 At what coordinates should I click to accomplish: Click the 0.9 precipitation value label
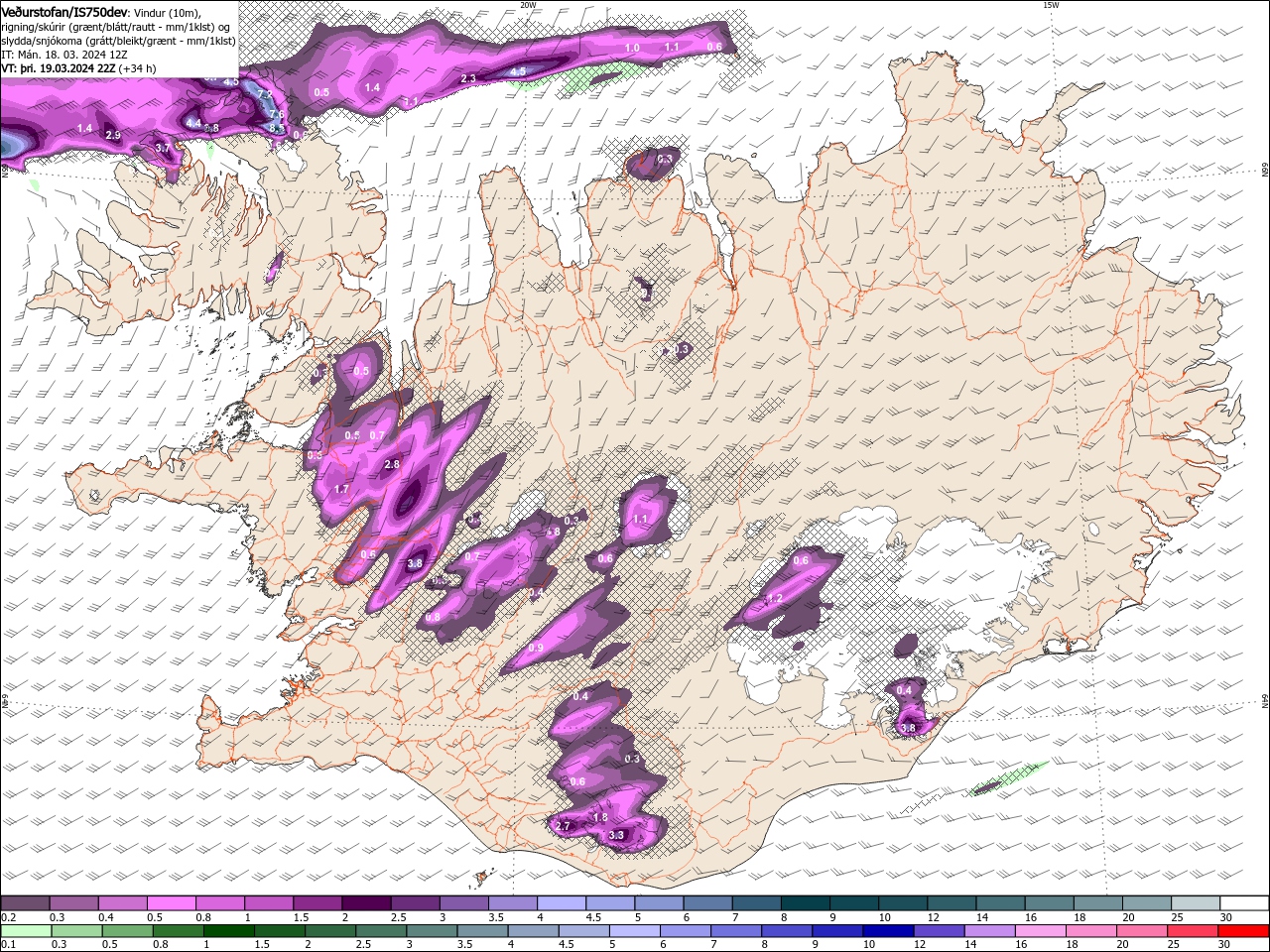pyautogui.click(x=536, y=648)
